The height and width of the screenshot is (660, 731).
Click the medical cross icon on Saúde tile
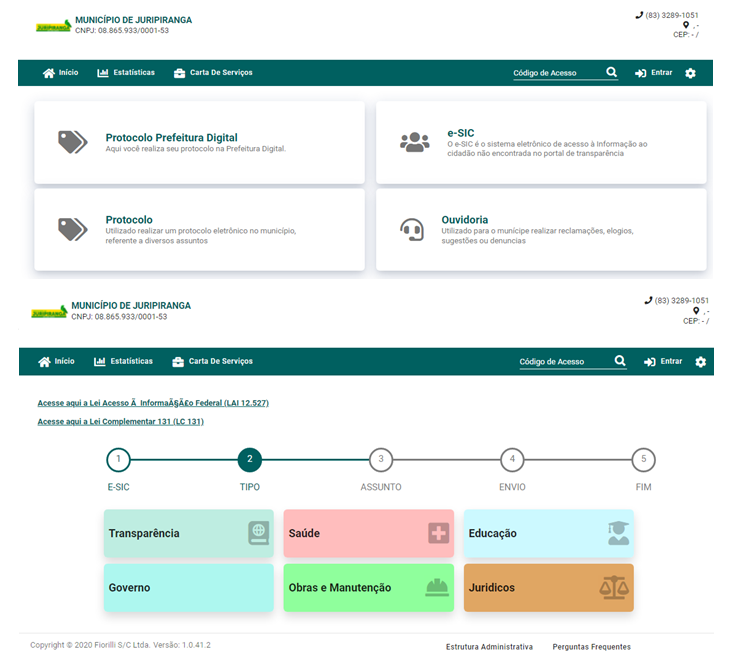point(438,533)
